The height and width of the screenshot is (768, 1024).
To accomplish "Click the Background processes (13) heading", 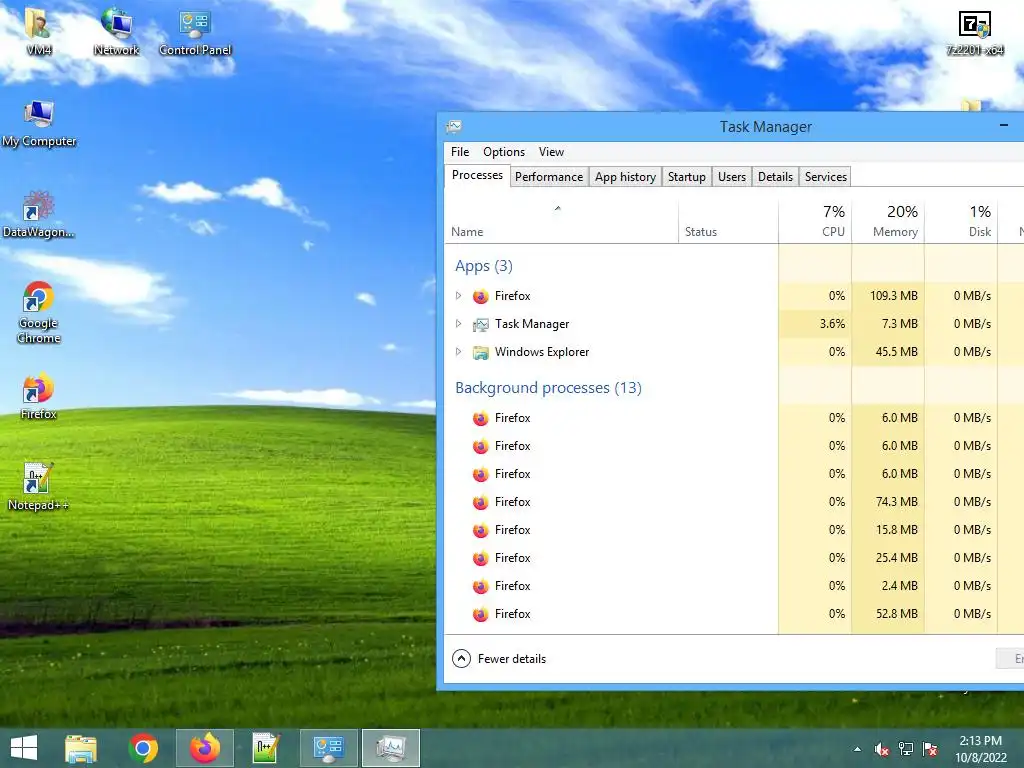I will 549,388.
